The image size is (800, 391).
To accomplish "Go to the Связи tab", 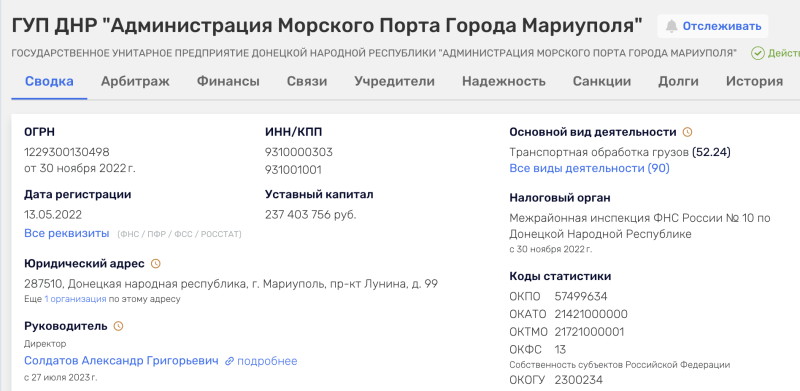I will coord(307,81).
